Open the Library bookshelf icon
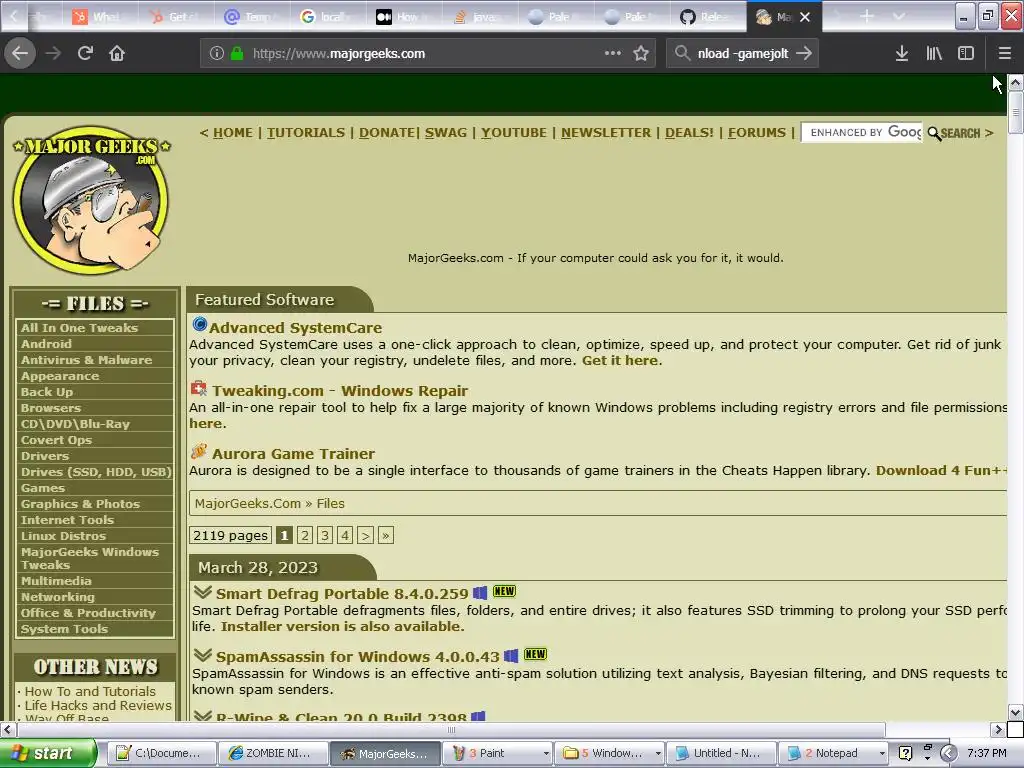 click(x=934, y=53)
